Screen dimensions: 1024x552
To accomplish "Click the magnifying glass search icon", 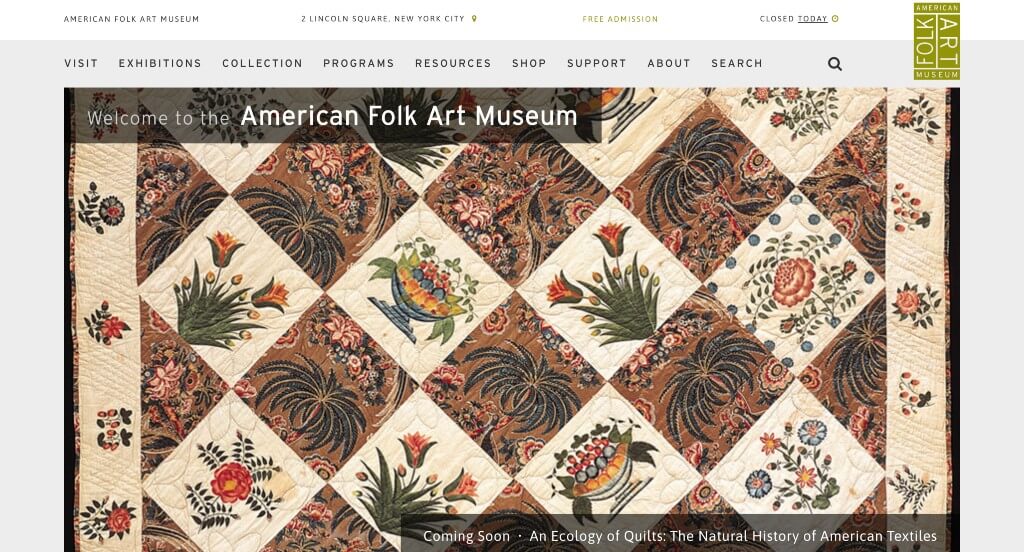I will coord(835,63).
